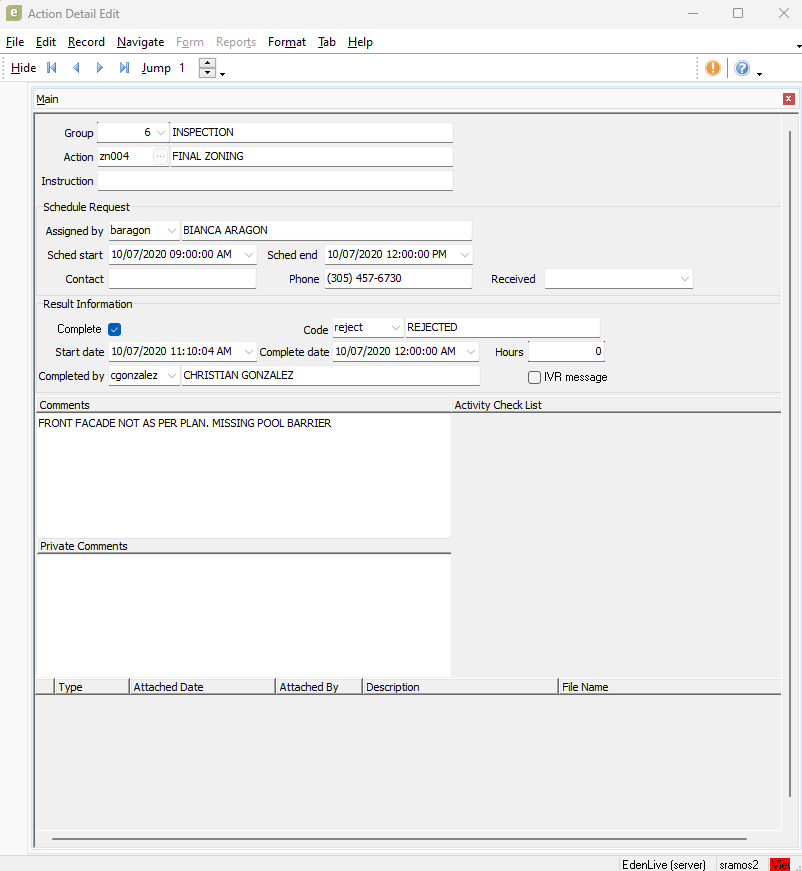Go to the first record navigation icon
Screen dimensions: 802x871
tap(52, 68)
